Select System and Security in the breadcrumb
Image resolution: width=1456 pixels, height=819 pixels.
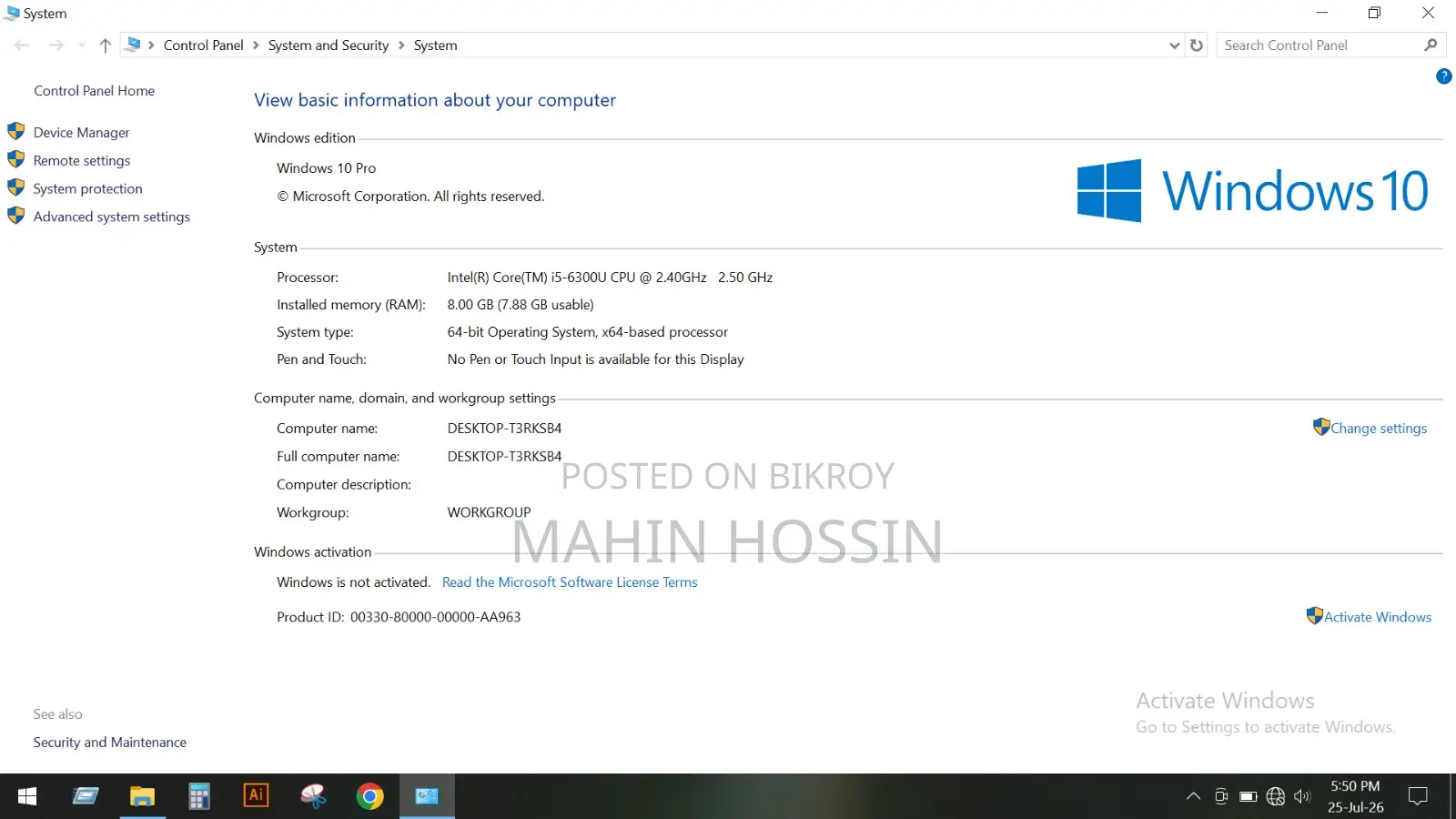(x=329, y=45)
